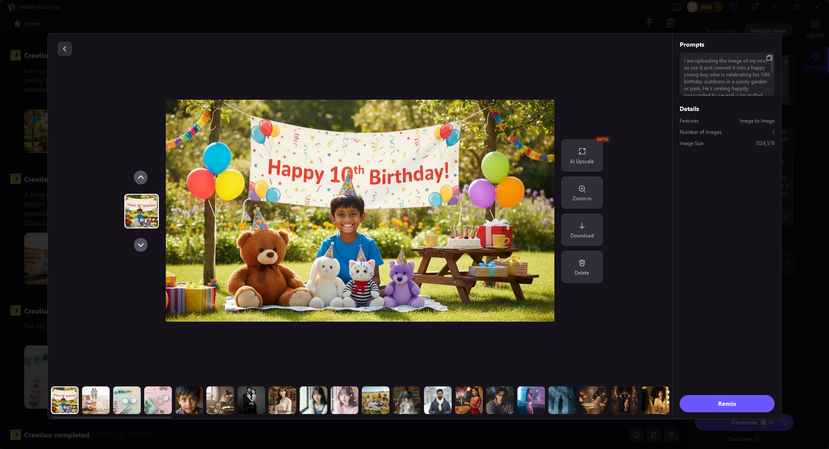Click the prompt box scrollbar
829x449 pixels.
point(773,66)
